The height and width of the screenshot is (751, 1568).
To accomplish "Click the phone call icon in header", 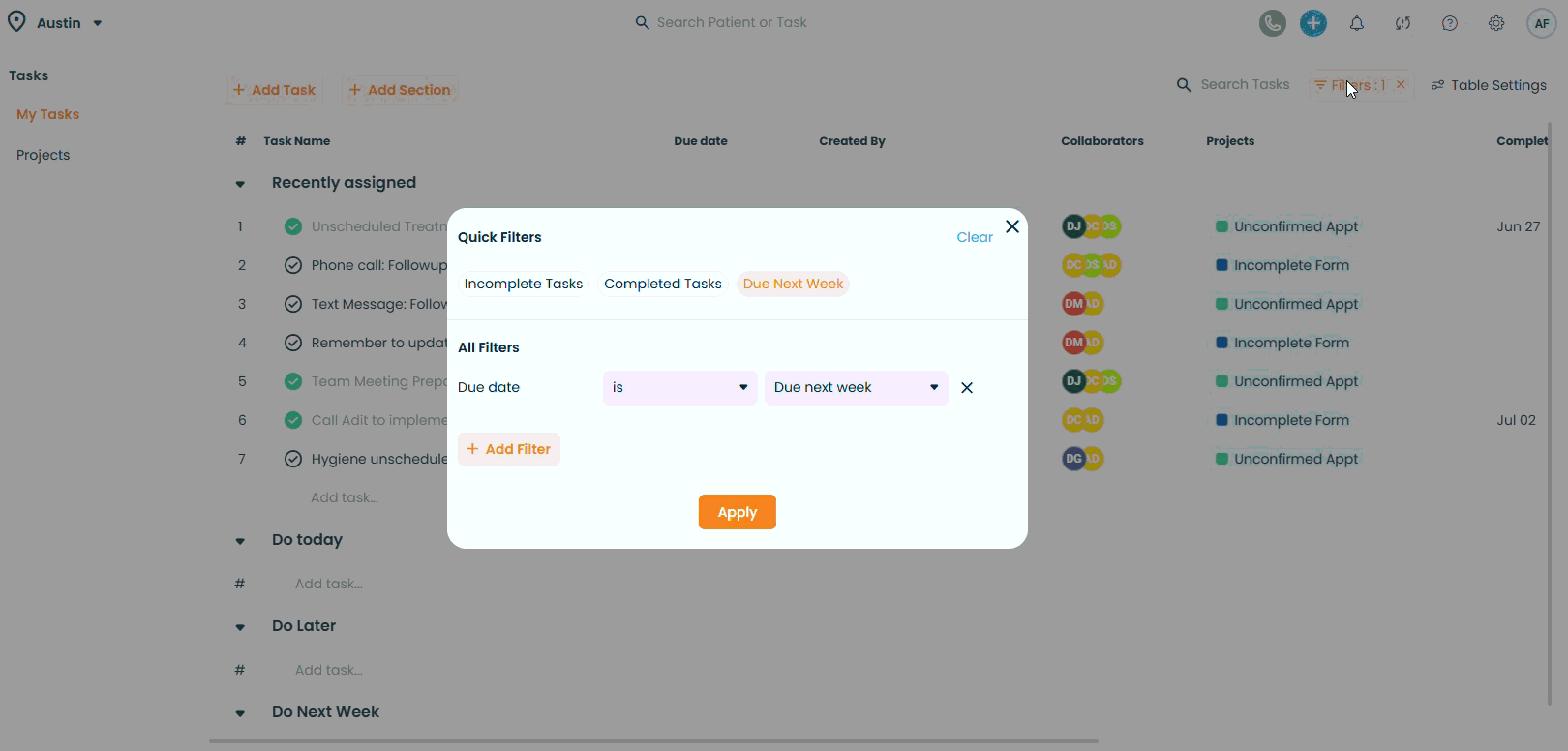I will pyautogui.click(x=1272, y=23).
